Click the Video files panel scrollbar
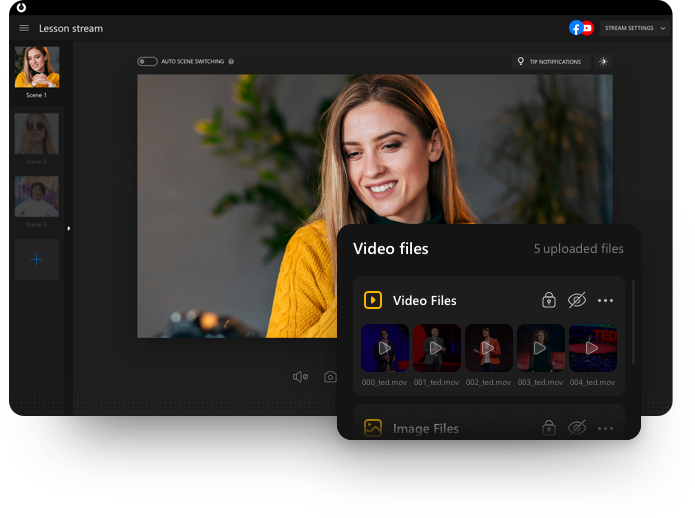Viewport: 695px width, 518px height. pos(633,322)
